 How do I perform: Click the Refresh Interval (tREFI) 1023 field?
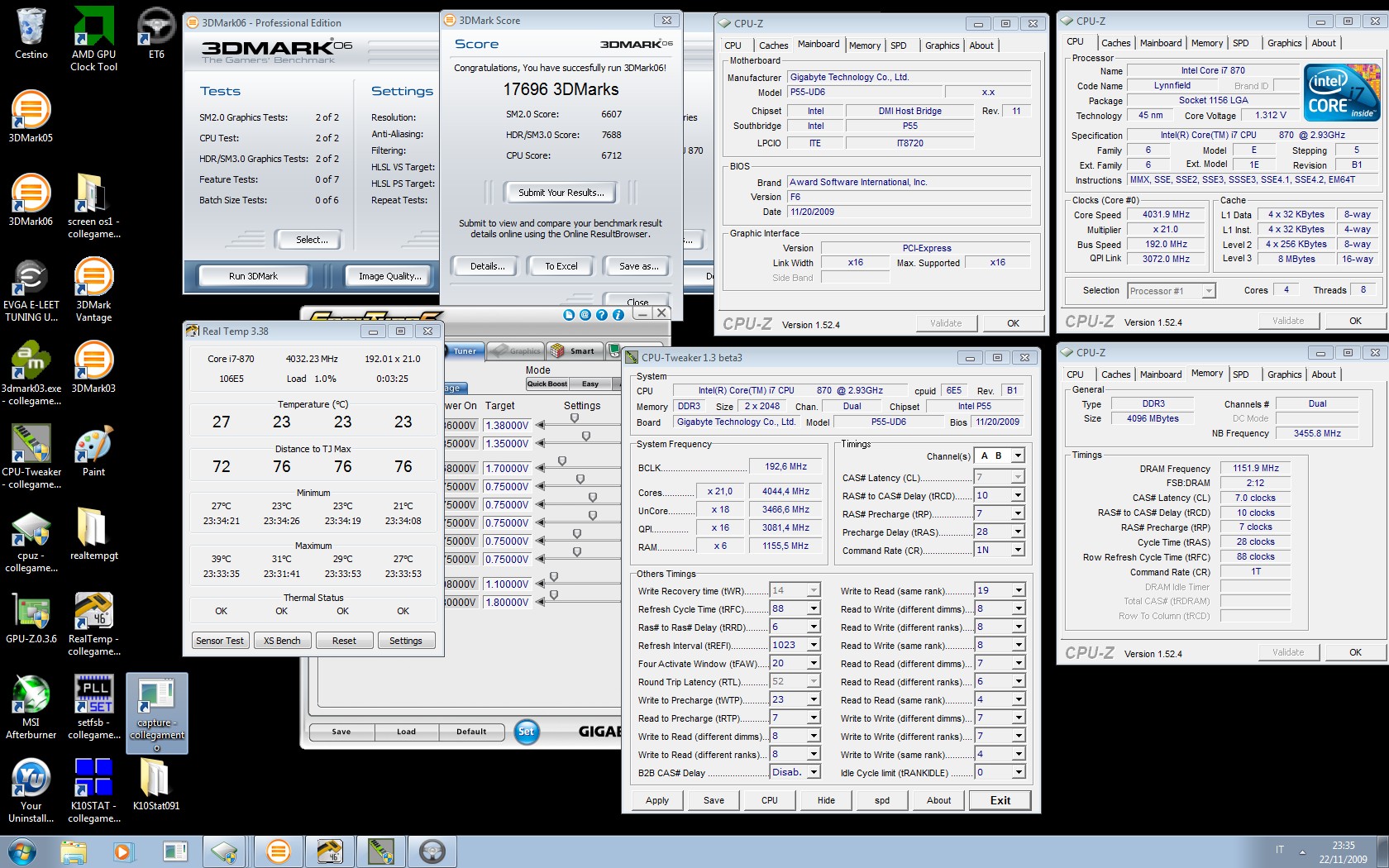(x=795, y=645)
